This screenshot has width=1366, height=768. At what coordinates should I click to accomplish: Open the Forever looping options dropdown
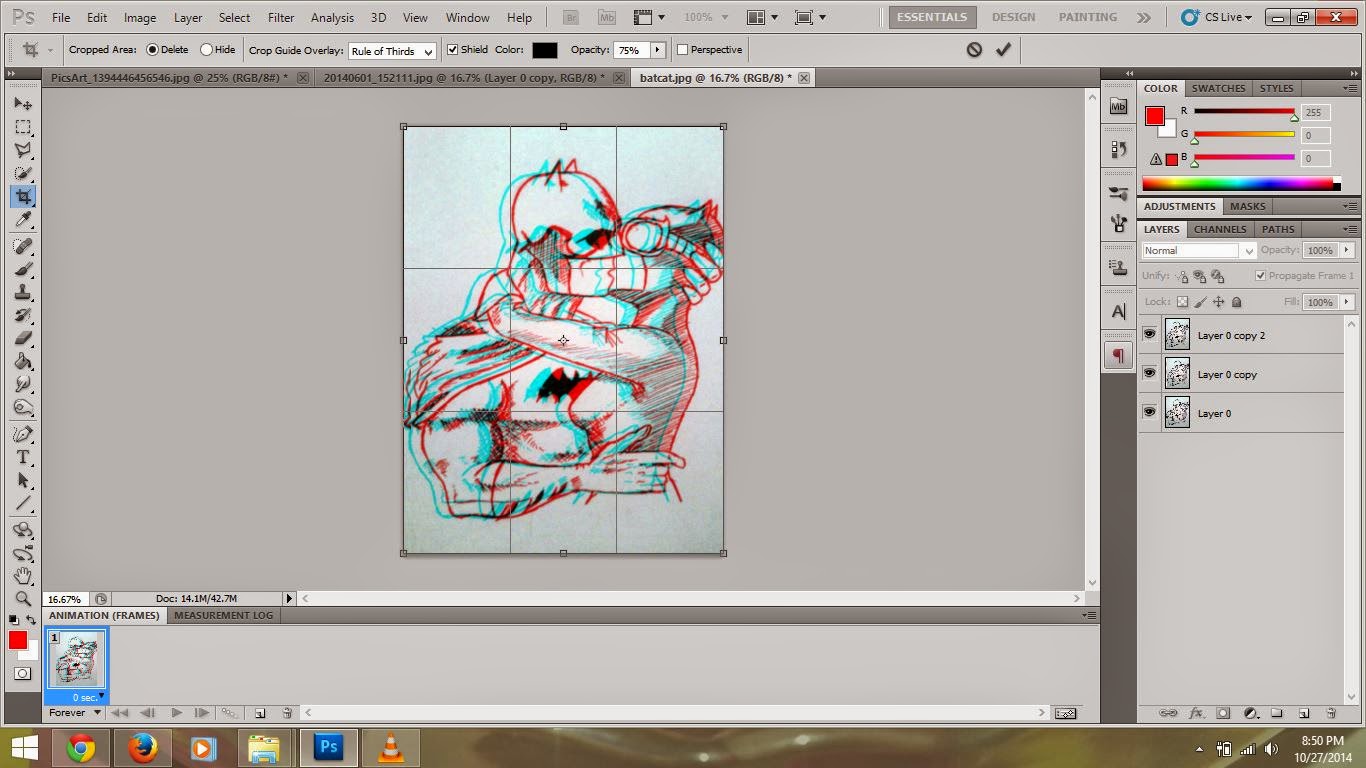pyautogui.click(x=77, y=713)
